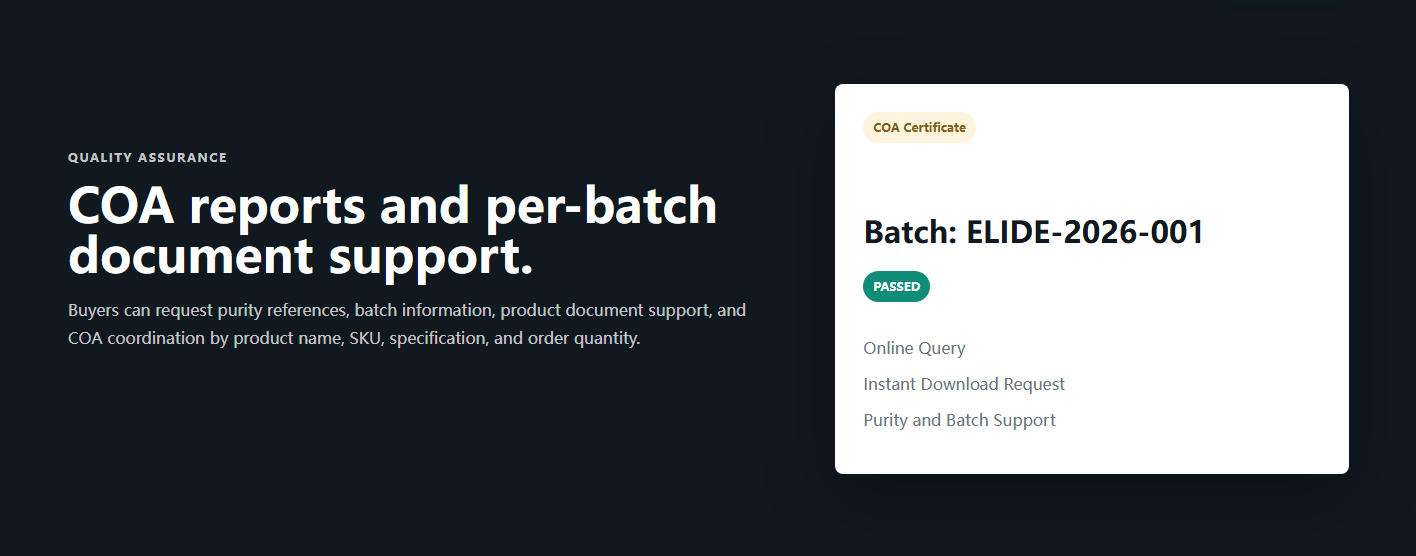
Task: Select the QUALITY ASSURANCE section label
Action: (147, 158)
